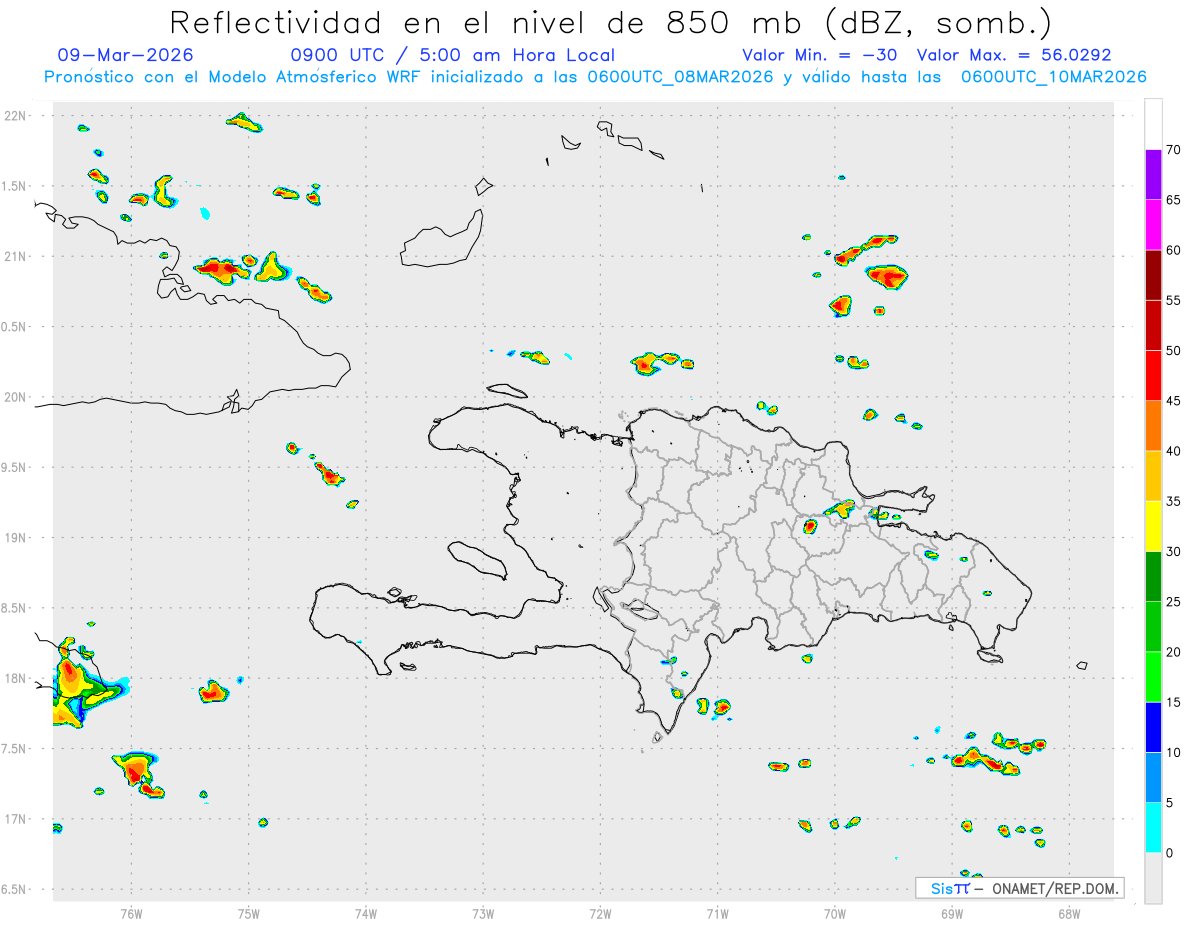The image size is (1200, 927).
Task: Click the orange 40–45 dBZ color band
Action: coord(1153,426)
